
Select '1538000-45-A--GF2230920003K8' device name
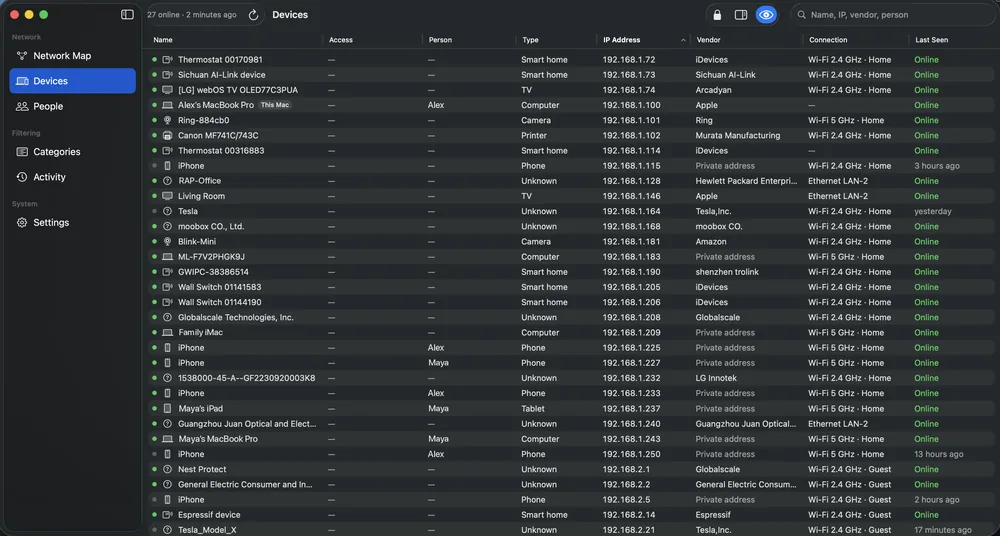click(x=246, y=378)
